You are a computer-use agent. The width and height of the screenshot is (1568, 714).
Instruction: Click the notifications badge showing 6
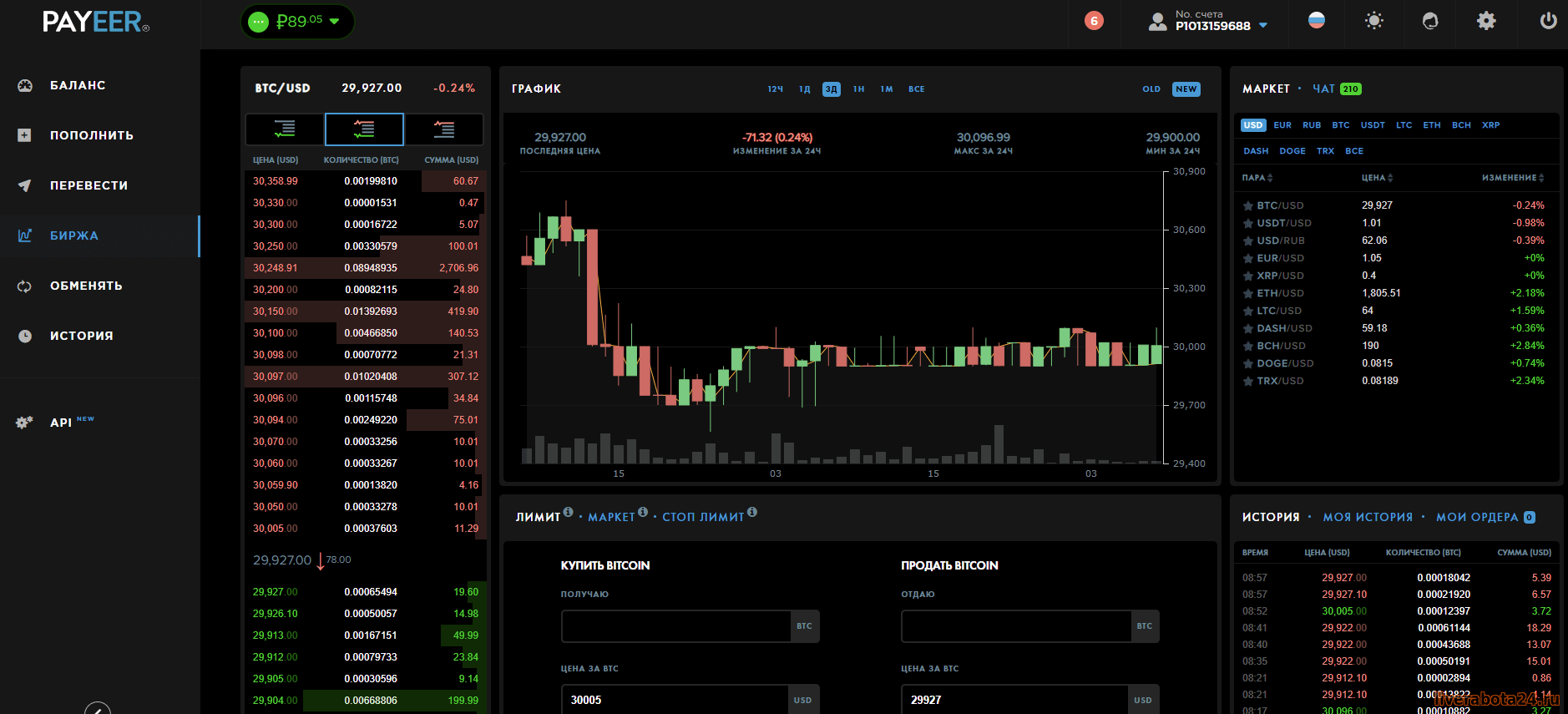1093,21
